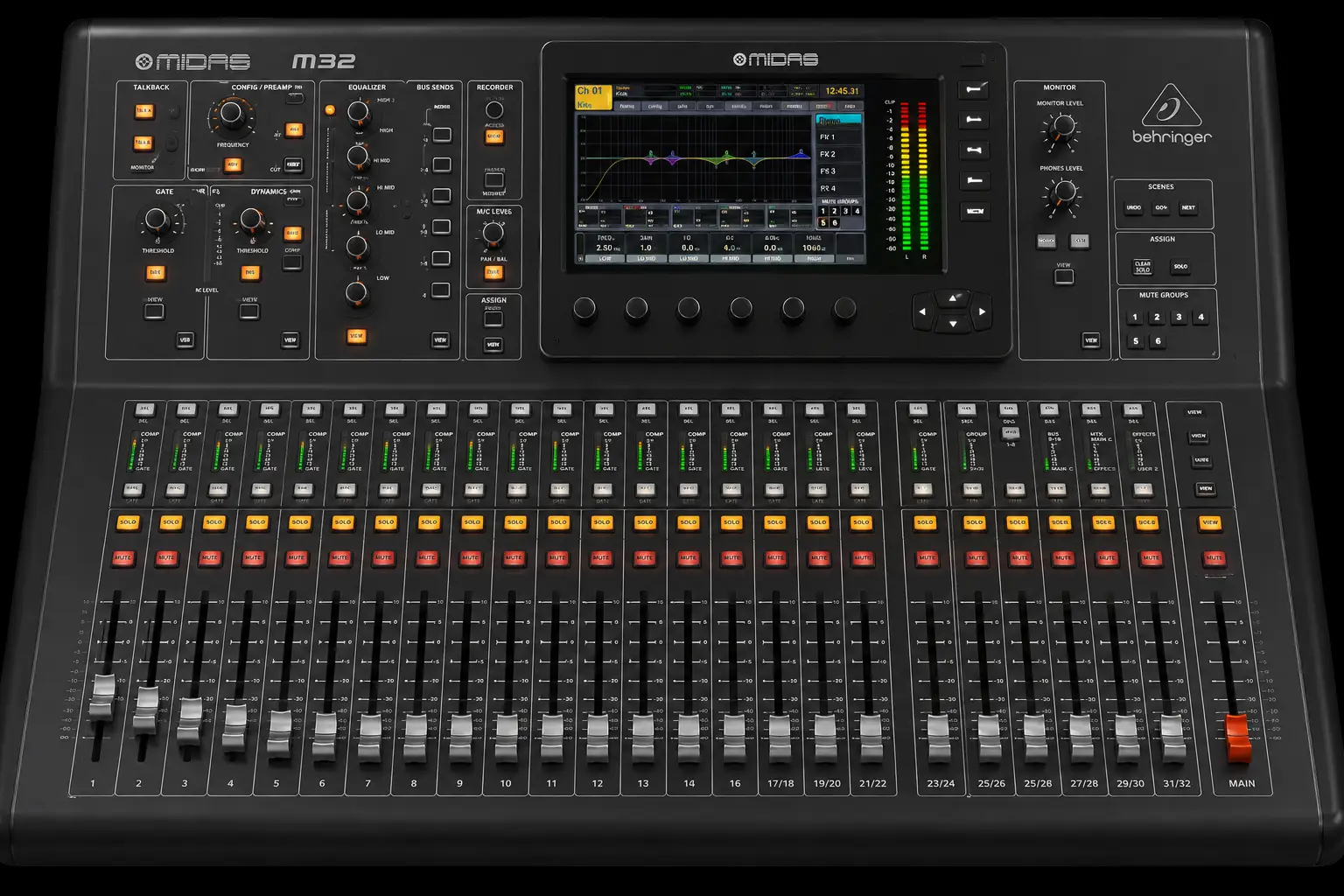Turn the PAN / BAL knob

pos(493,234)
